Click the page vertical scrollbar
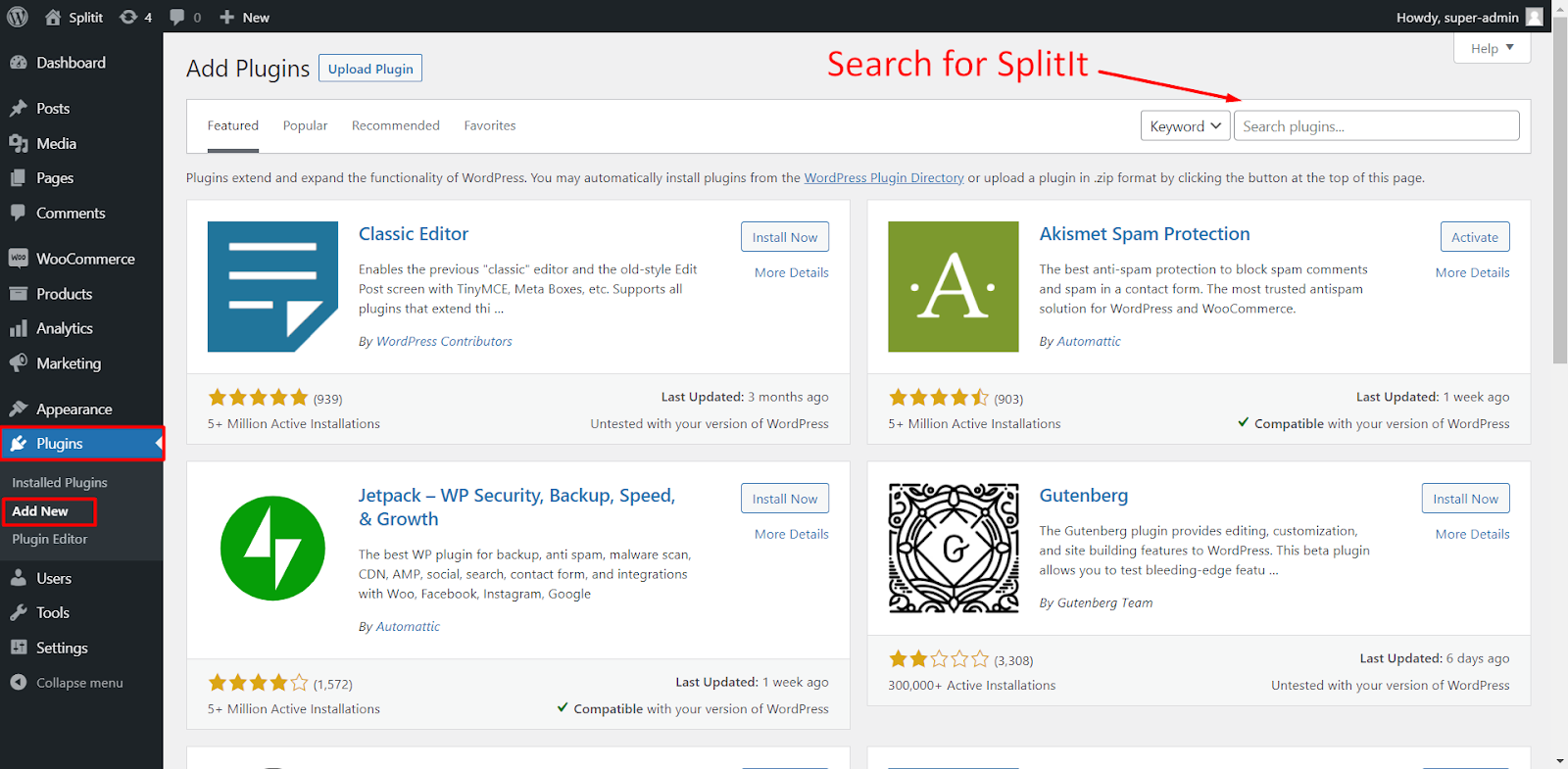This screenshot has height=769, width=1568. click(x=1560, y=189)
